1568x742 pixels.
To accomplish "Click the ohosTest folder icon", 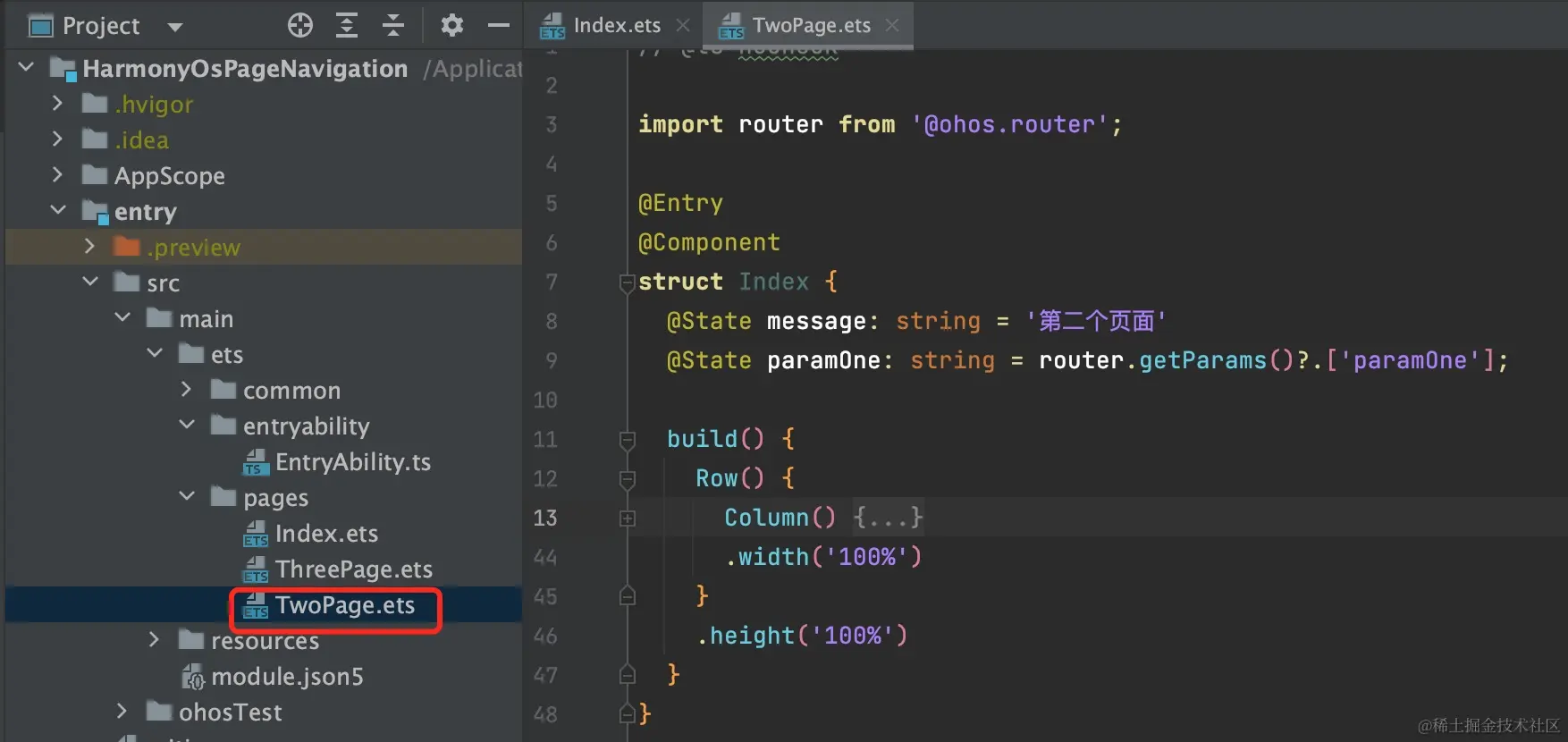I will coord(159,712).
